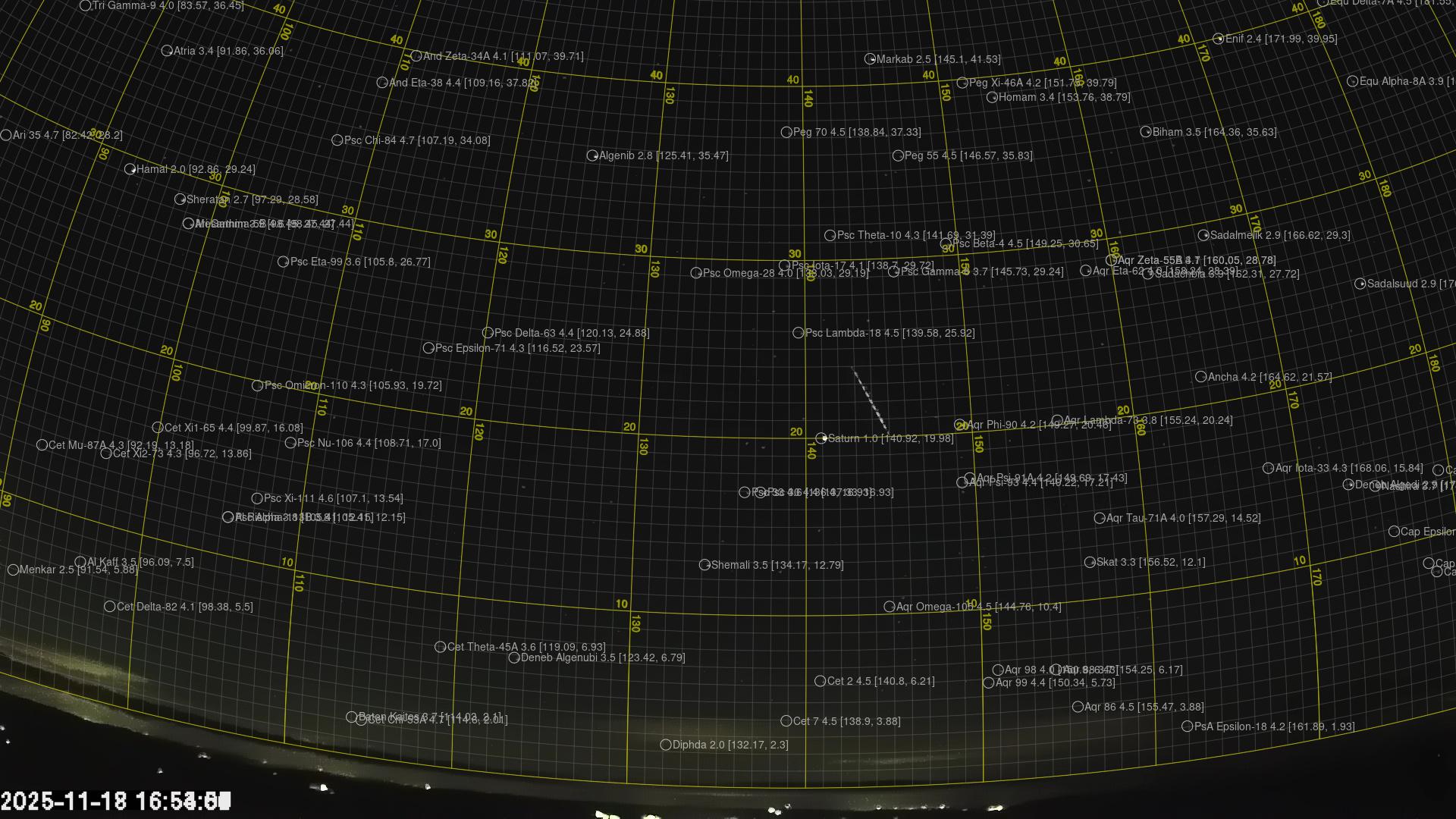Viewport: 1456px width, 819px height.
Task: Click the date-time stamp overlay
Action: tap(115, 801)
